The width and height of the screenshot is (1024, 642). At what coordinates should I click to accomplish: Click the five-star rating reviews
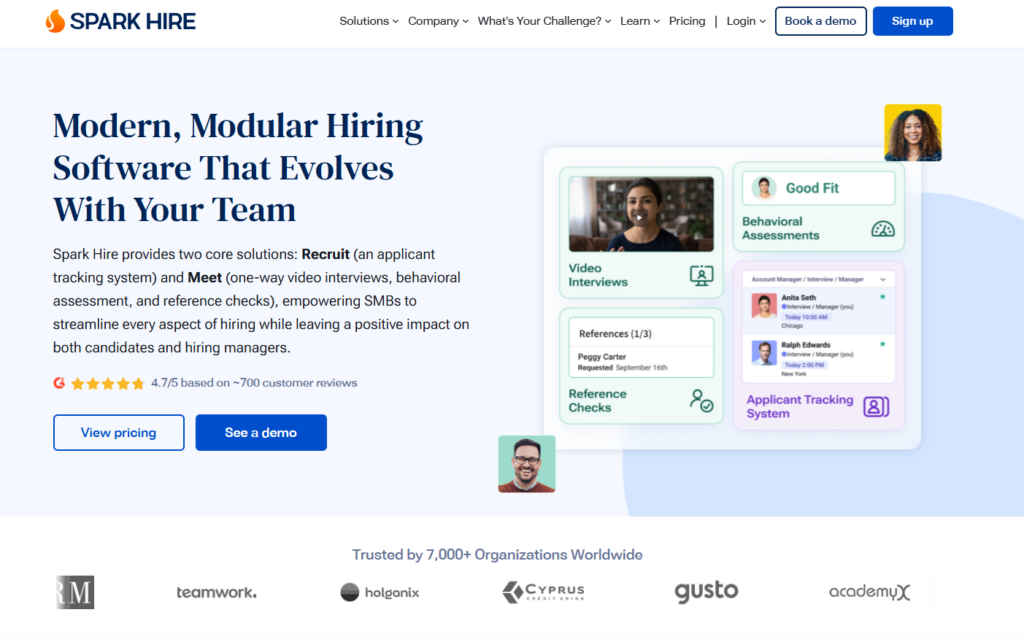[108, 383]
